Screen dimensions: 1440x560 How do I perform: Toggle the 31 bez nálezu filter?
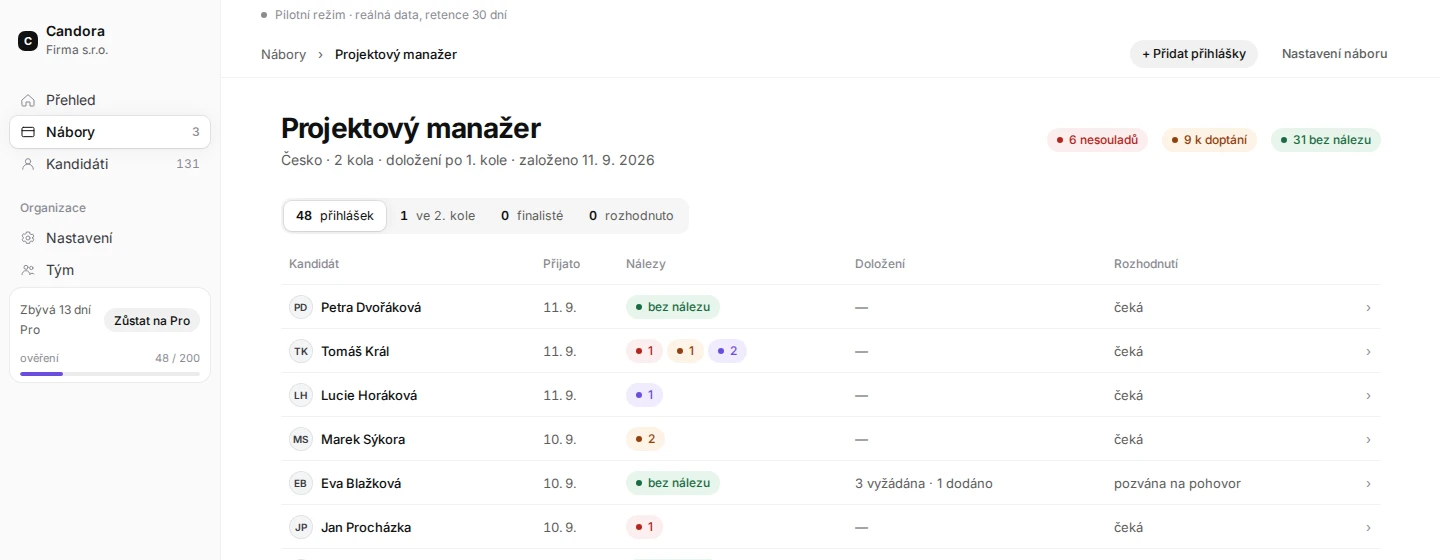(1325, 140)
